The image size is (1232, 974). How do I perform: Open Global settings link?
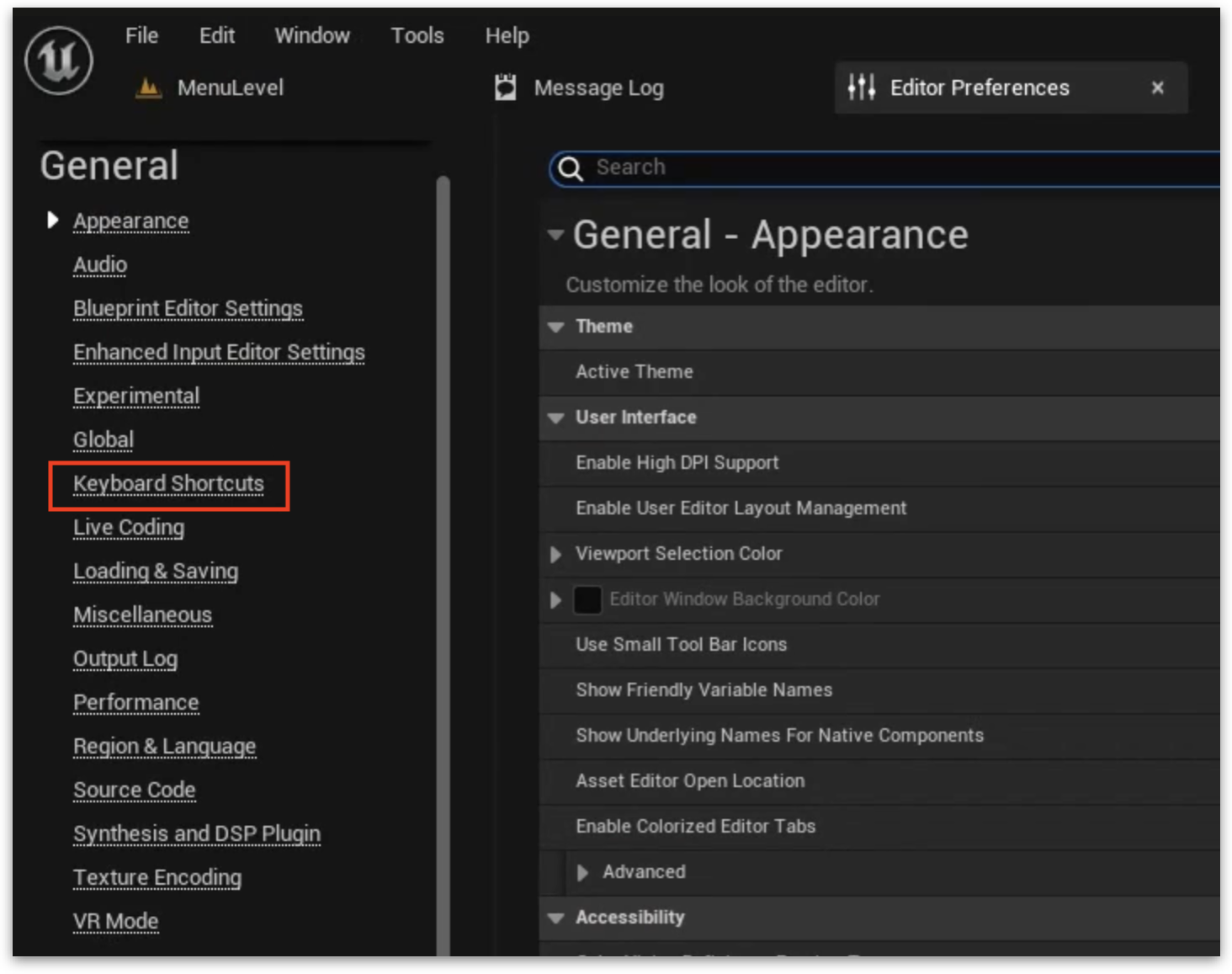[104, 439]
